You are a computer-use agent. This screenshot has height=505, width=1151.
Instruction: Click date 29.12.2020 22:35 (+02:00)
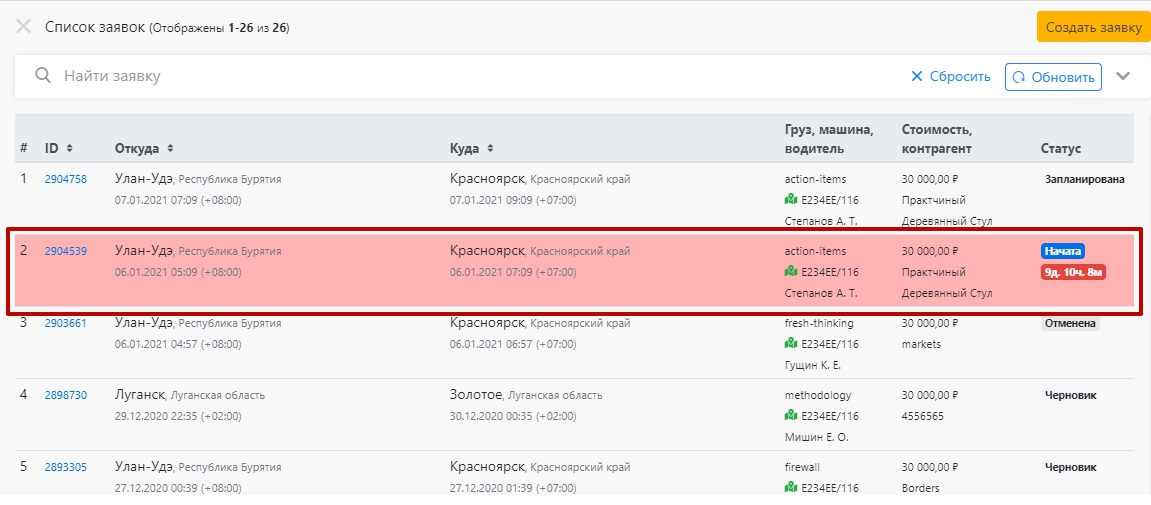[178, 415]
